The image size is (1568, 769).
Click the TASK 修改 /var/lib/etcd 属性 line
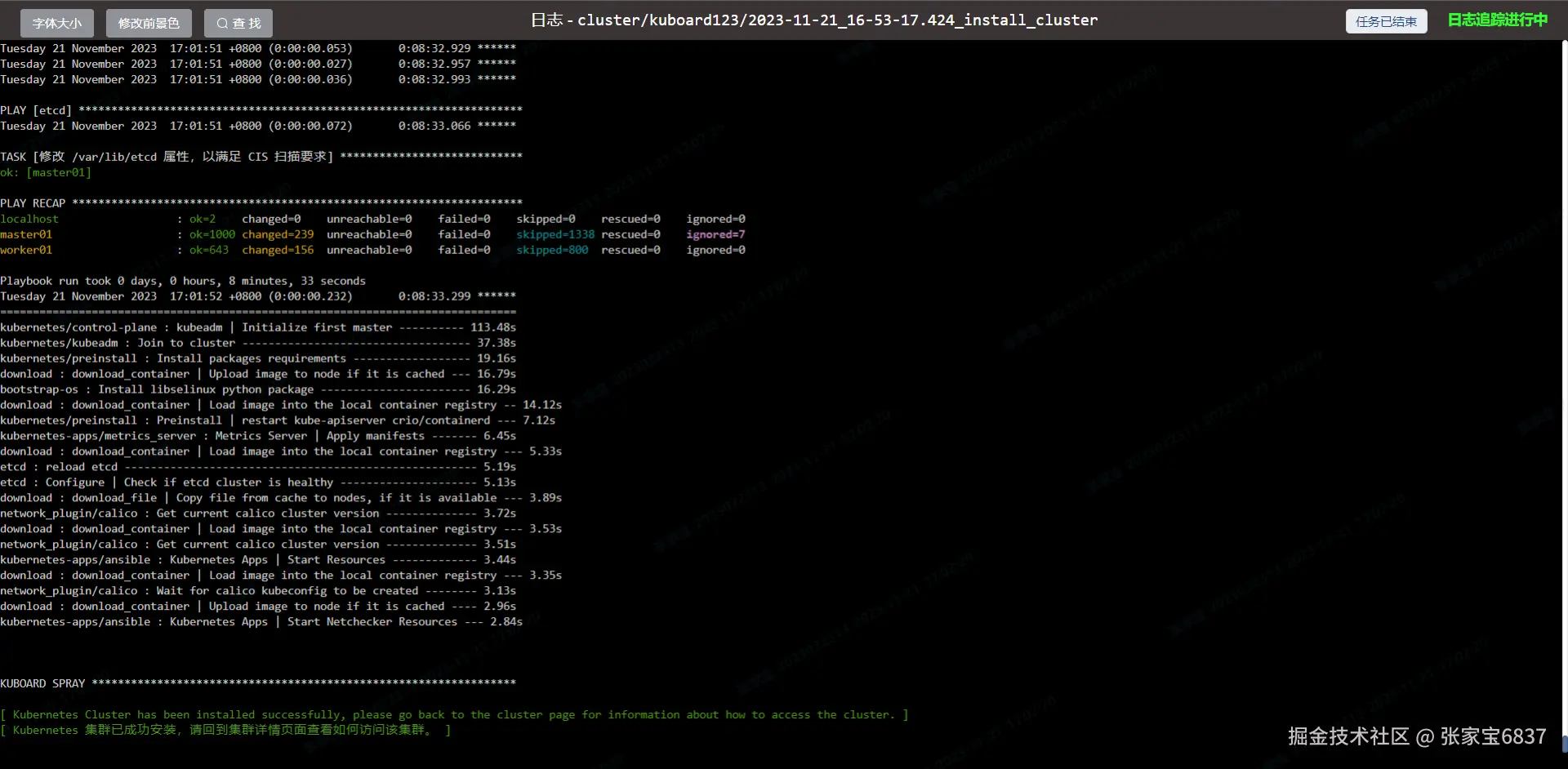[x=261, y=157]
